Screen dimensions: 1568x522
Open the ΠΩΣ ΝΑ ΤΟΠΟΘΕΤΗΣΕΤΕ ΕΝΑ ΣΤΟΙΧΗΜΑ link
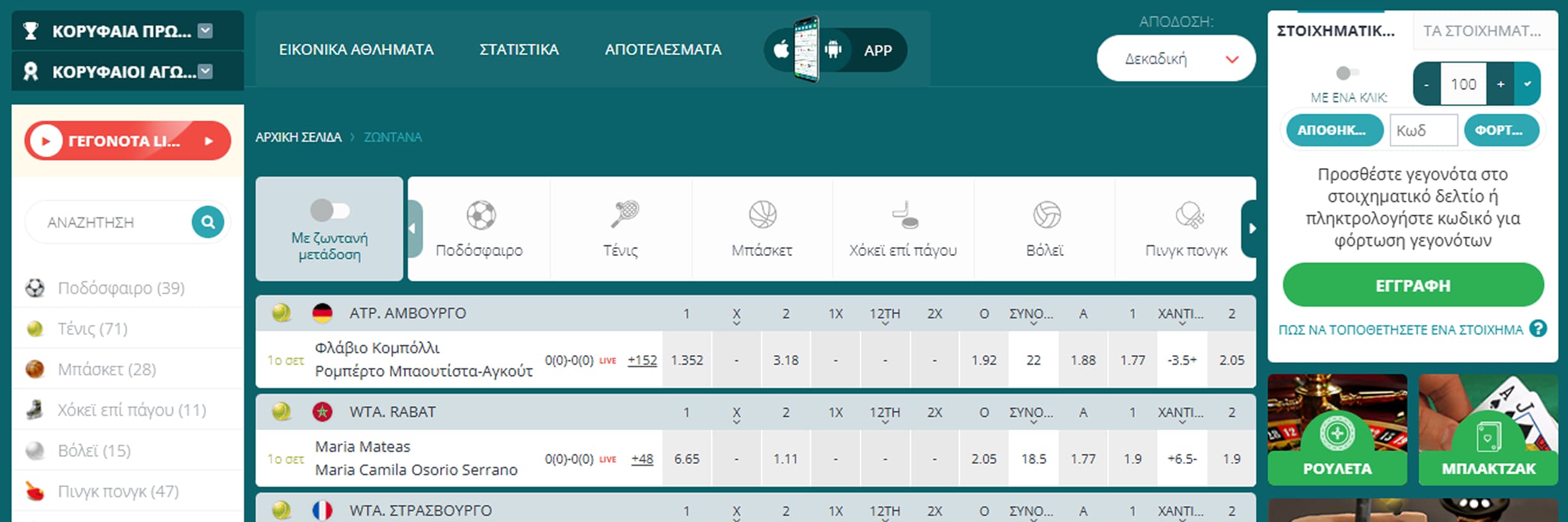click(1400, 330)
